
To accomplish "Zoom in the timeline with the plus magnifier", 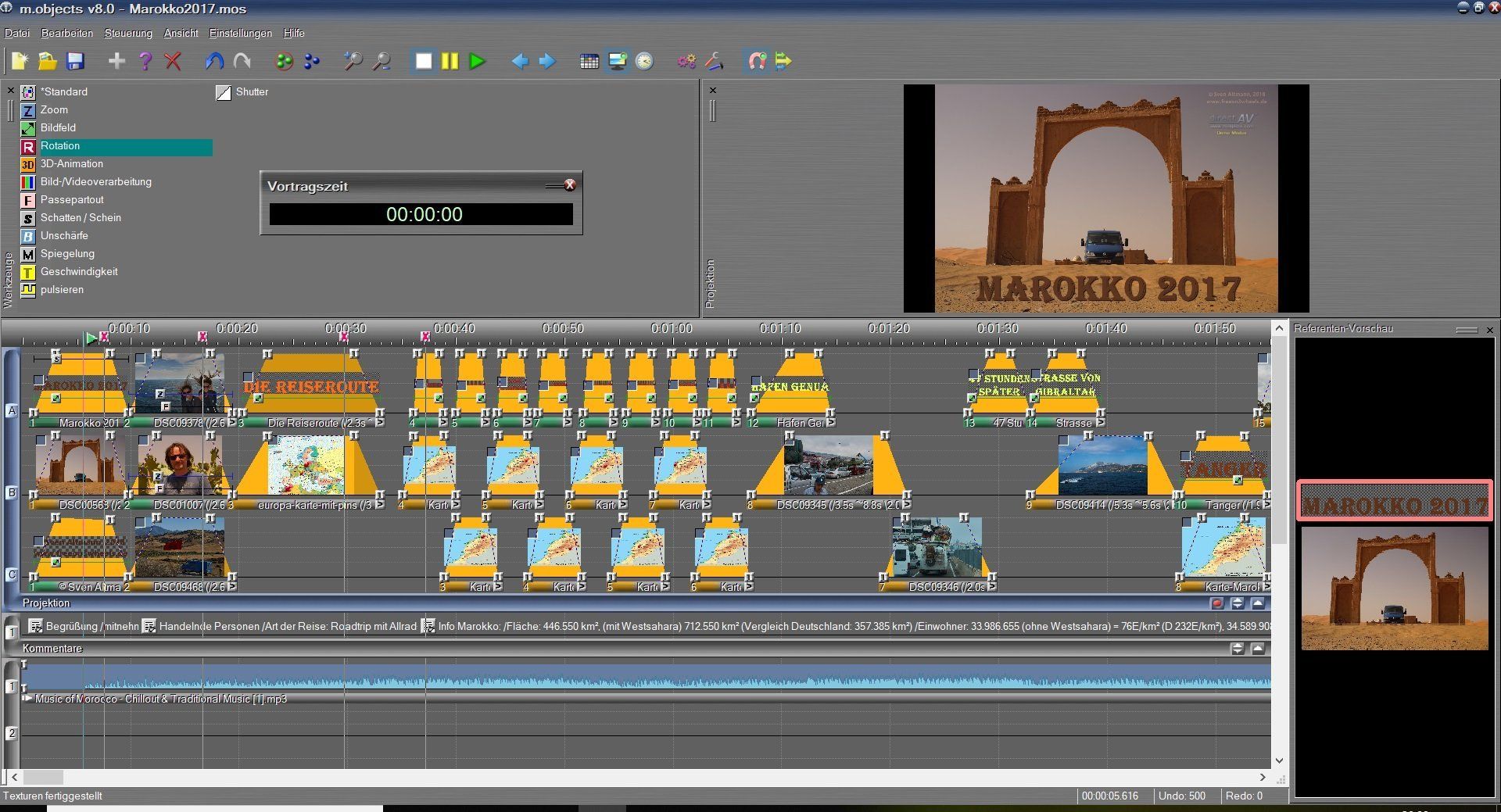I will tap(353, 61).
